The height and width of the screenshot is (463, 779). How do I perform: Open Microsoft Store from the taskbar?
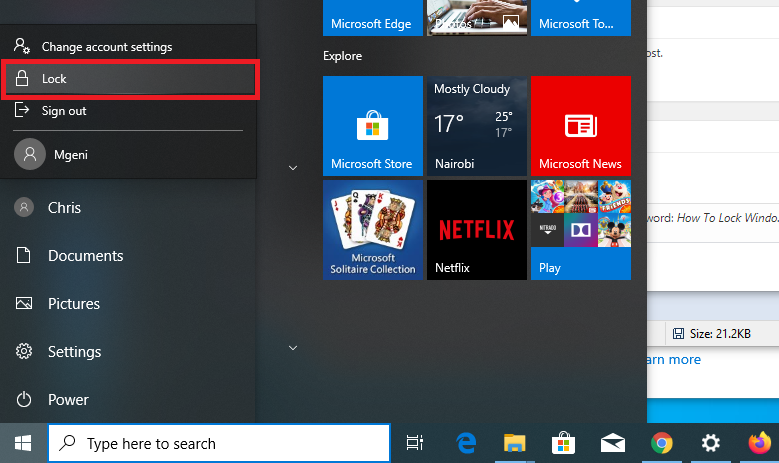tap(563, 443)
